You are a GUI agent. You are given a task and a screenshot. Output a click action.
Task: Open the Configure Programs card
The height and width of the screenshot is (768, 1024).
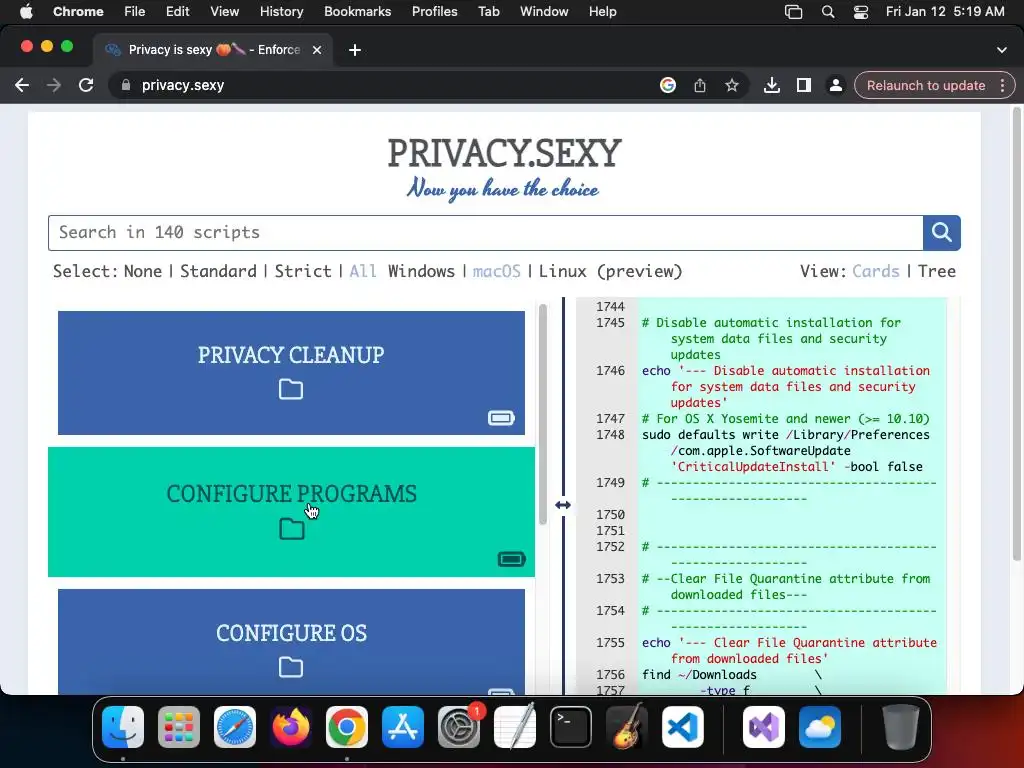click(291, 512)
